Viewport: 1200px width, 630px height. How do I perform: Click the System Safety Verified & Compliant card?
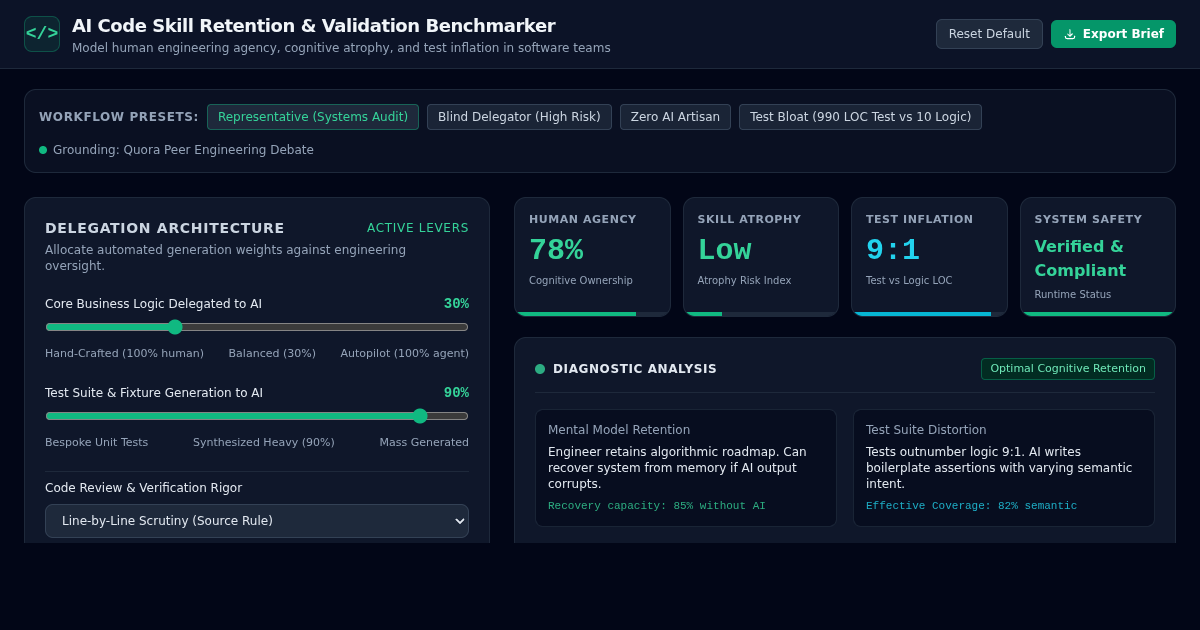pos(1098,257)
